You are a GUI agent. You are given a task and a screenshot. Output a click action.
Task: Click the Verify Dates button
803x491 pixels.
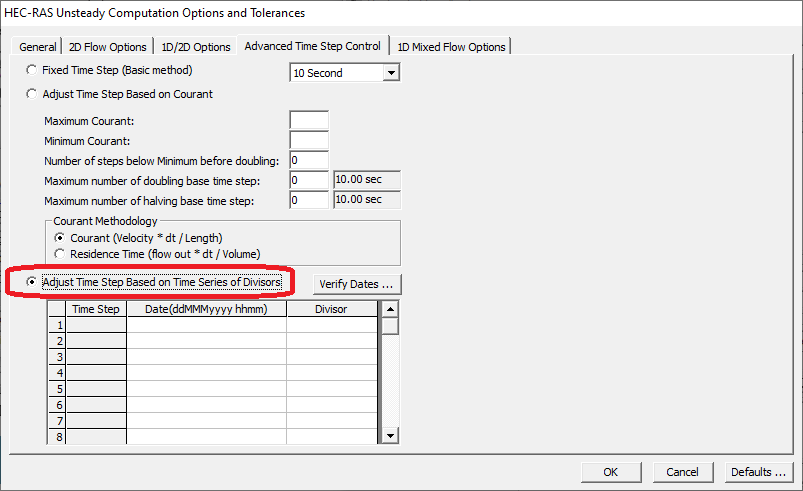point(357,284)
